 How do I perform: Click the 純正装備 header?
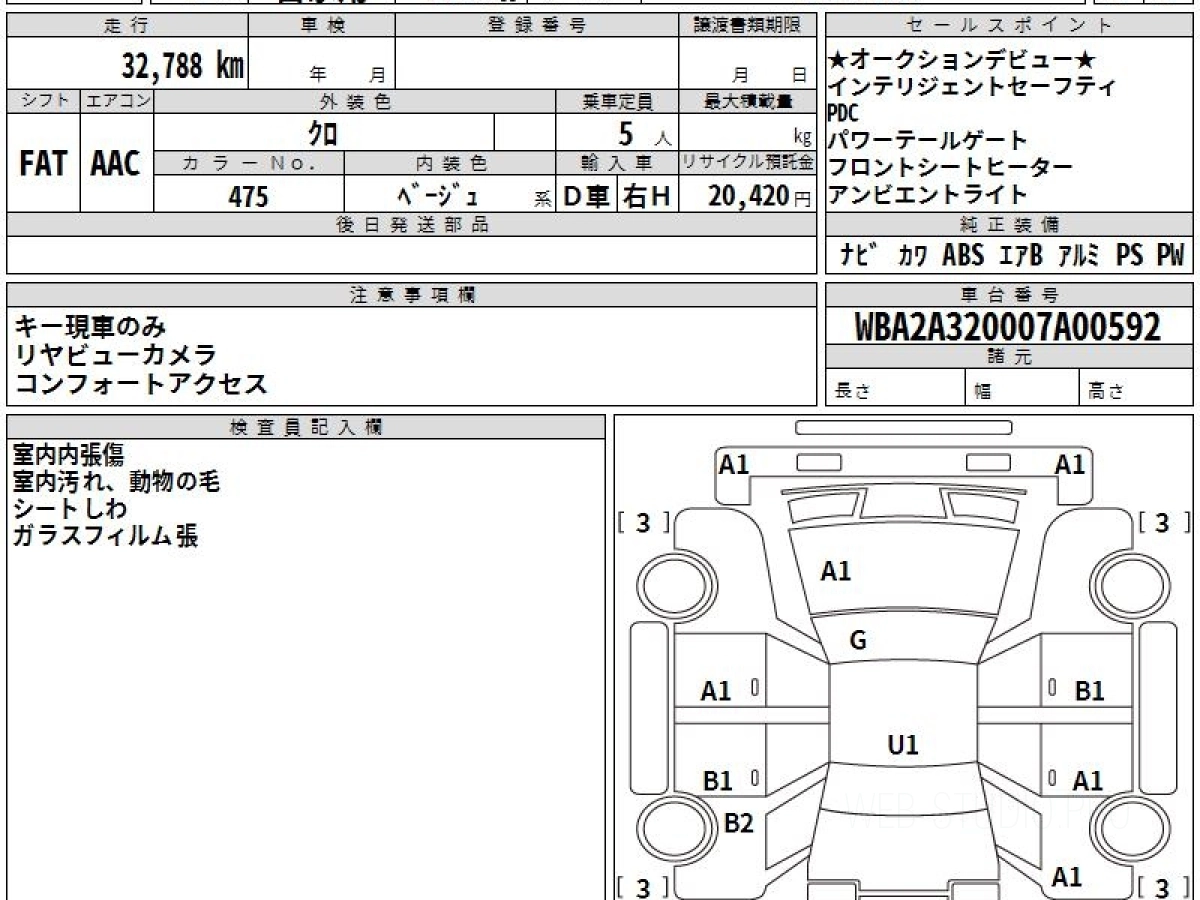(x=1008, y=224)
